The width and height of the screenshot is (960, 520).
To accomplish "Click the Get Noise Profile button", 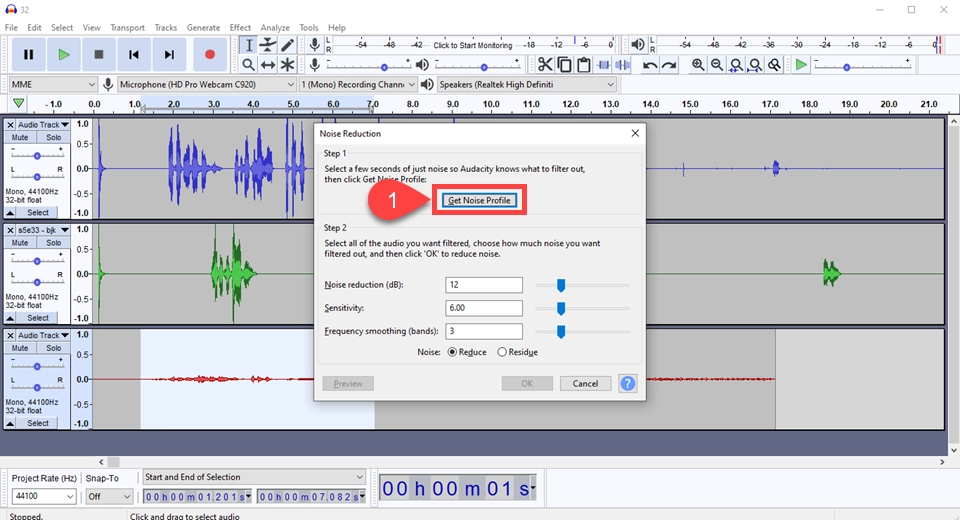I will [x=480, y=201].
